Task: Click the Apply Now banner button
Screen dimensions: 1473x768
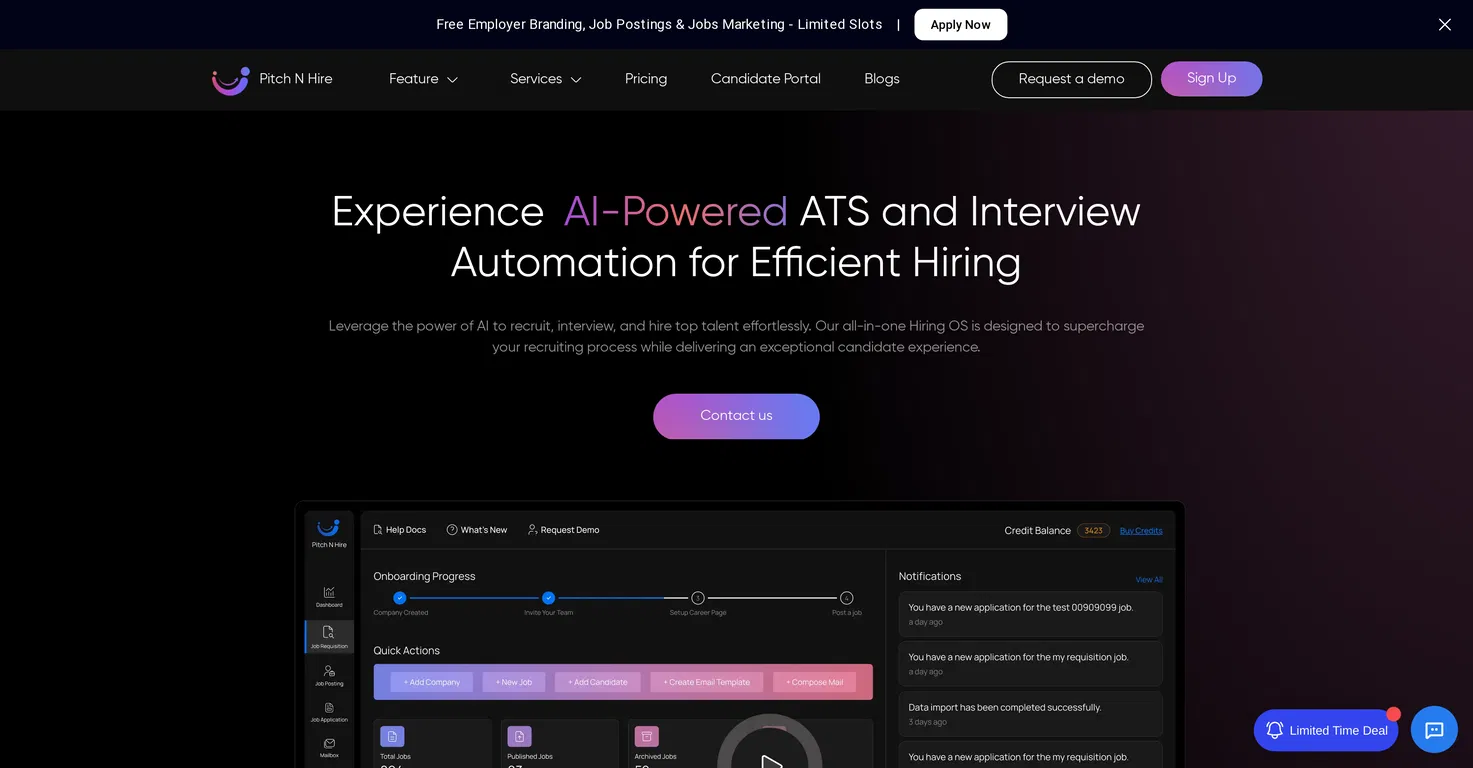Action: [x=960, y=25]
